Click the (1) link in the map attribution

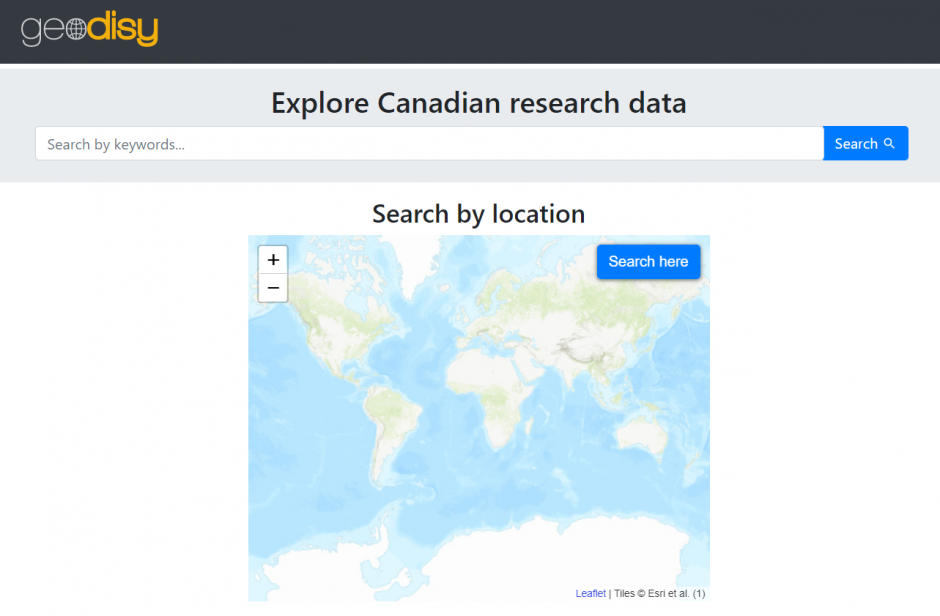point(700,593)
